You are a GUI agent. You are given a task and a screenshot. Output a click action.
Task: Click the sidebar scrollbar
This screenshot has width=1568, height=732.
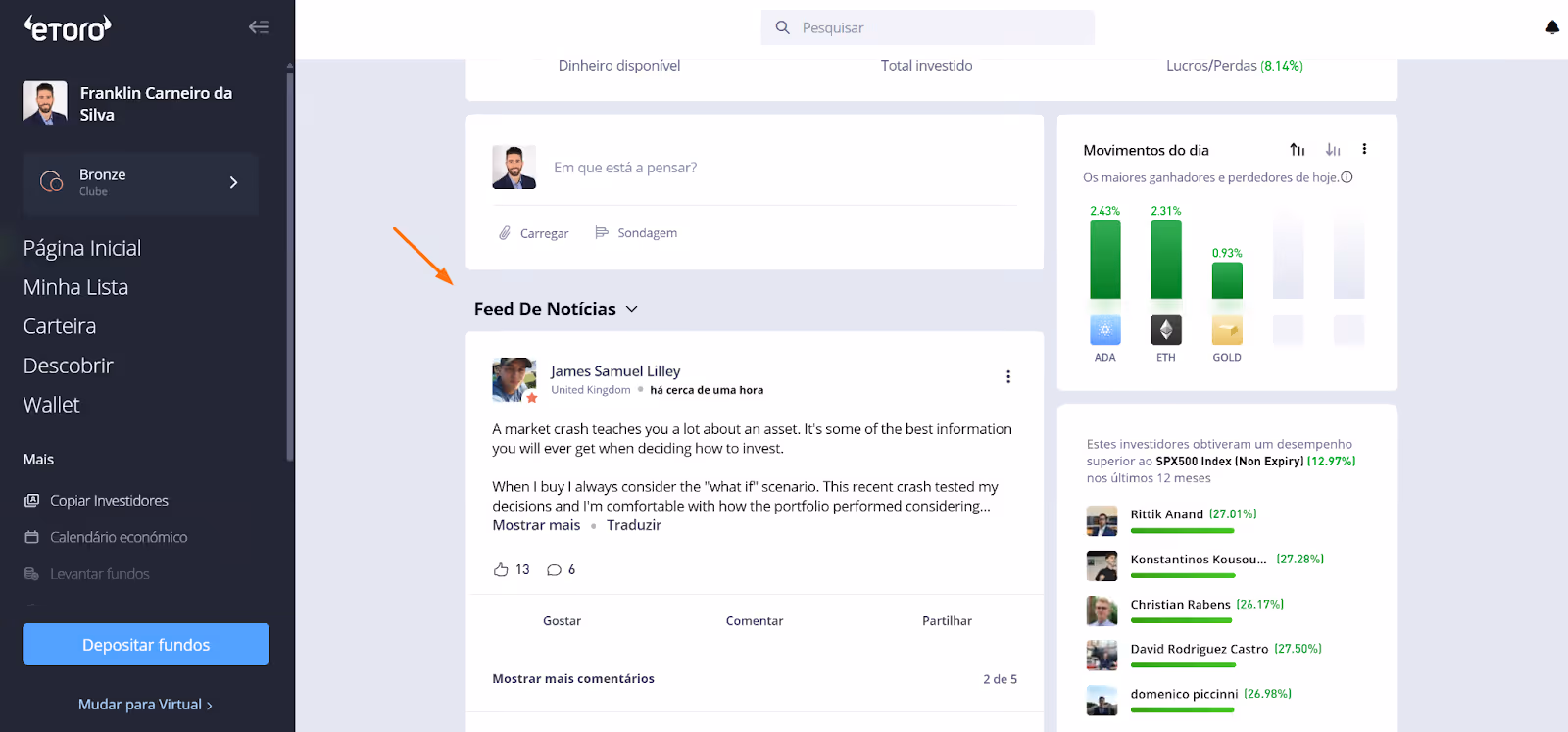290,265
